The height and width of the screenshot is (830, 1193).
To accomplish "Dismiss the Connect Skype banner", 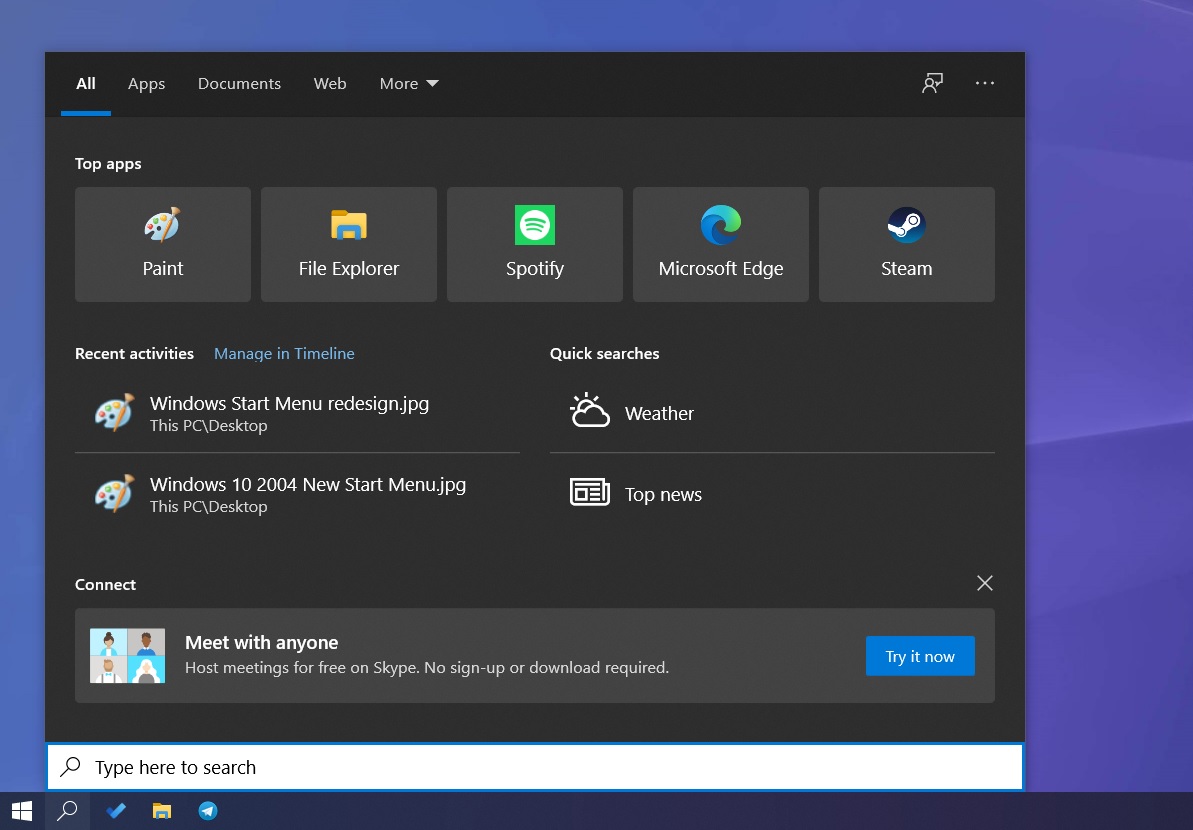I will pyautogui.click(x=984, y=583).
